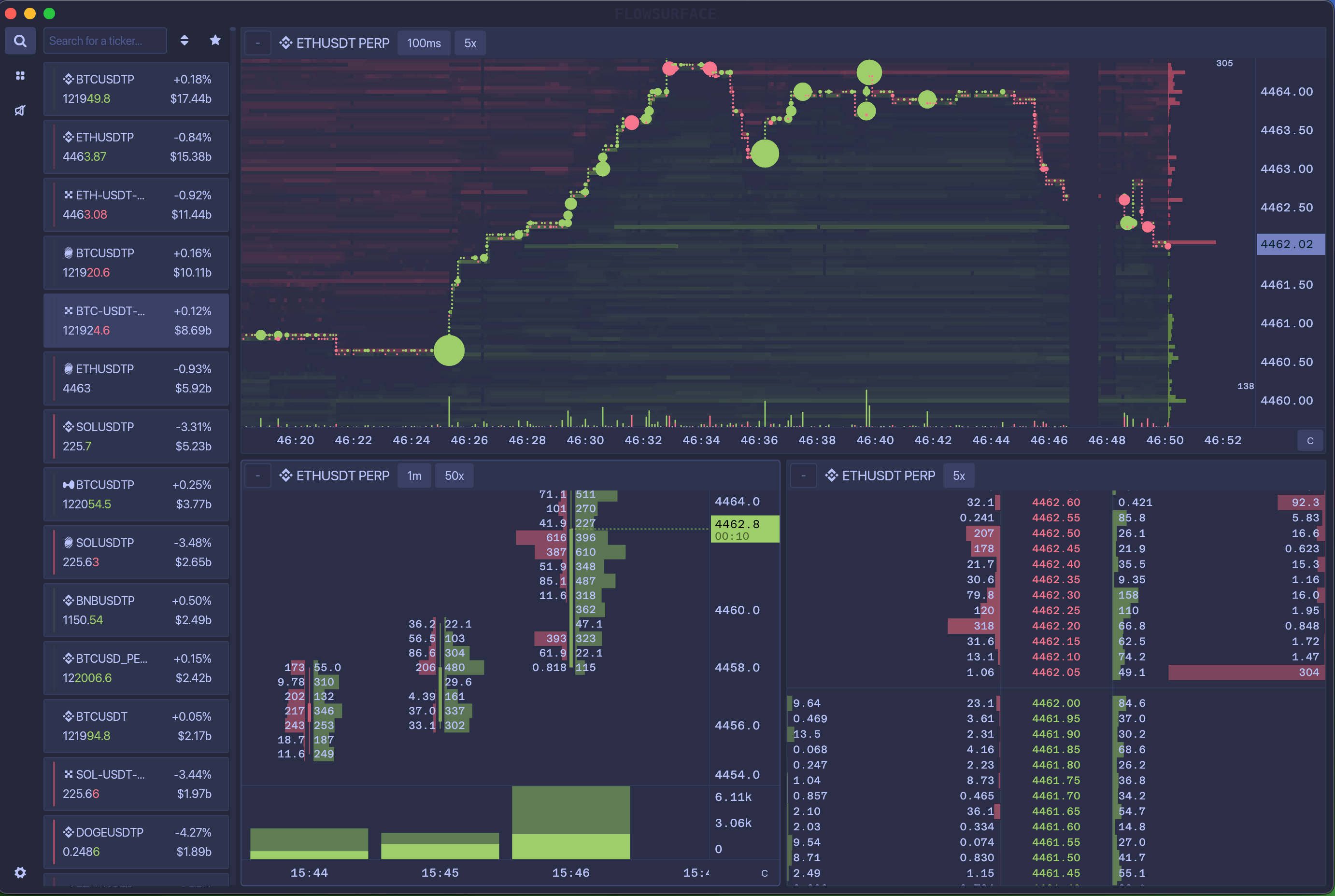Toggle the favorites star filter
The height and width of the screenshot is (896, 1335).
click(x=215, y=40)
